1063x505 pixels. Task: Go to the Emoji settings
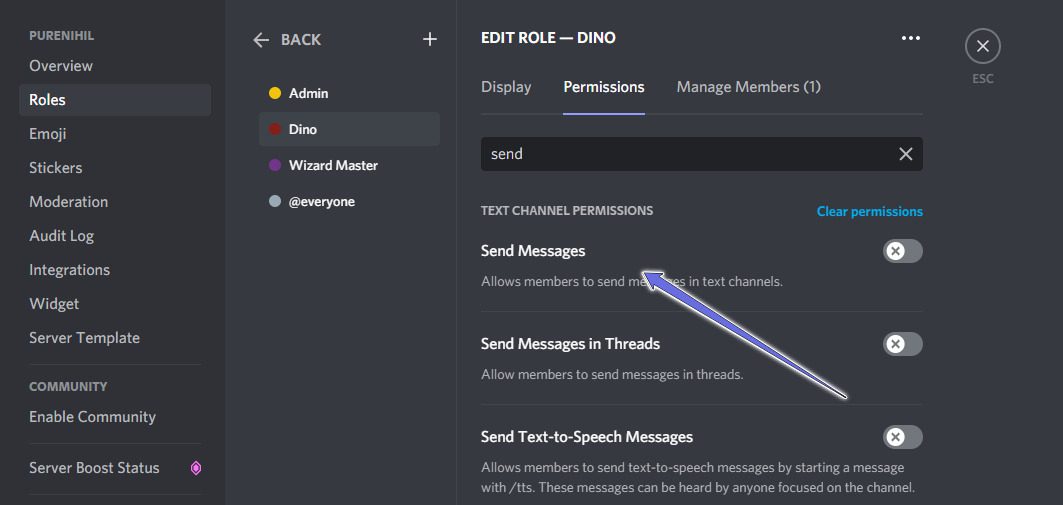pos(48,134)
